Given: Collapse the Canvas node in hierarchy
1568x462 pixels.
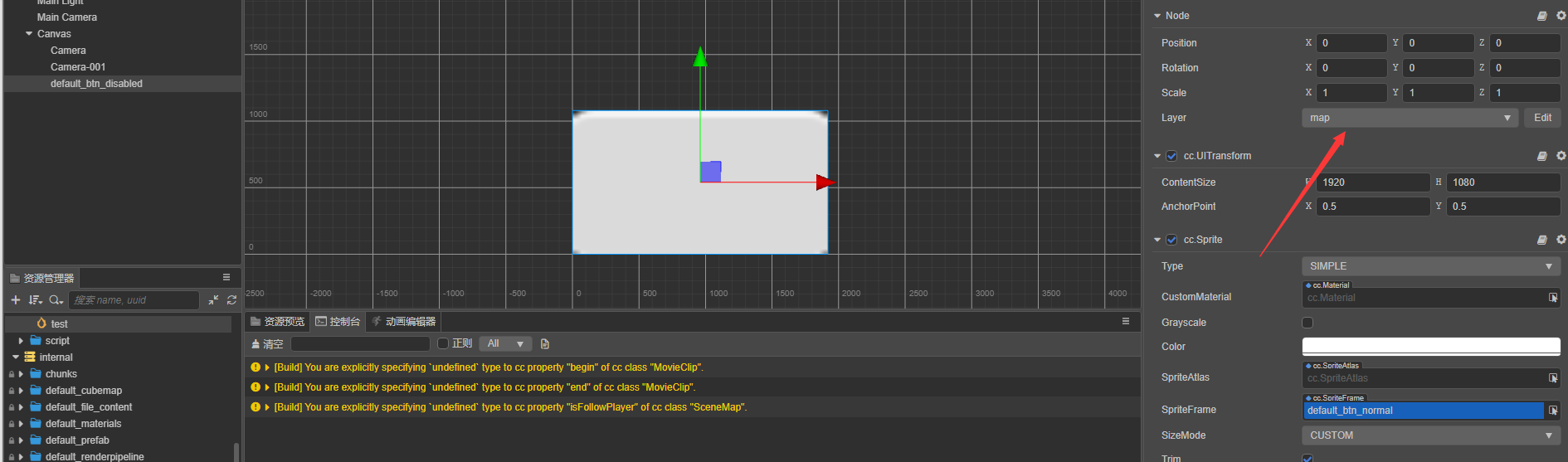Looking at the screenshot, I should pos(29,34).
